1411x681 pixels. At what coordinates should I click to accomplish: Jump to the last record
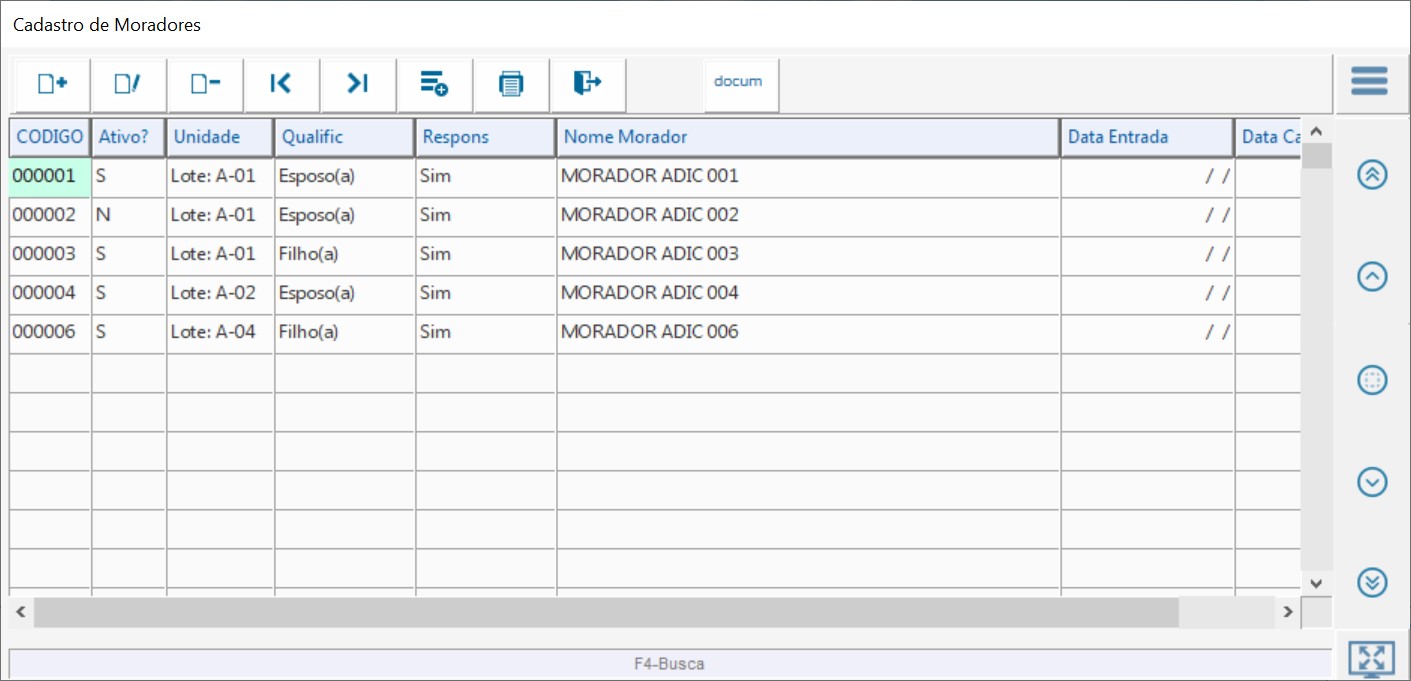point(358,84)
